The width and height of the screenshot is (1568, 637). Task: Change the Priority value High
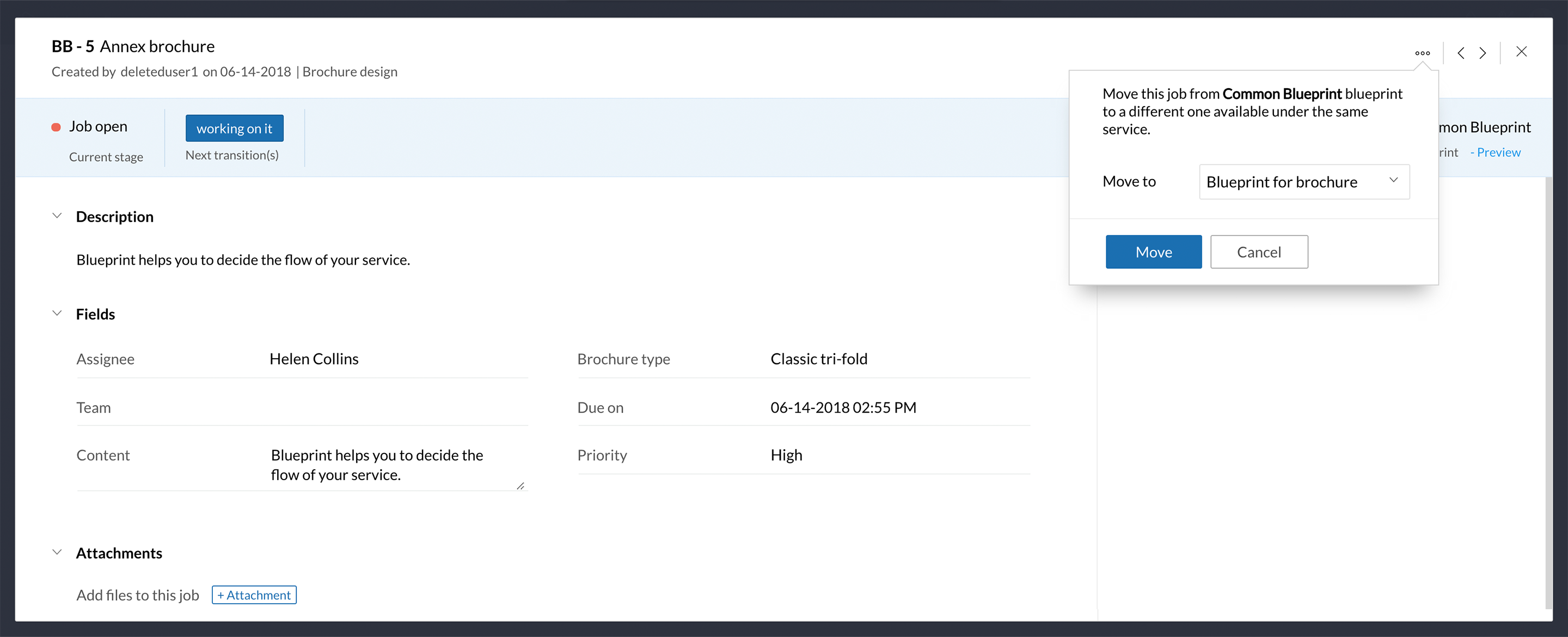point(786,455)
